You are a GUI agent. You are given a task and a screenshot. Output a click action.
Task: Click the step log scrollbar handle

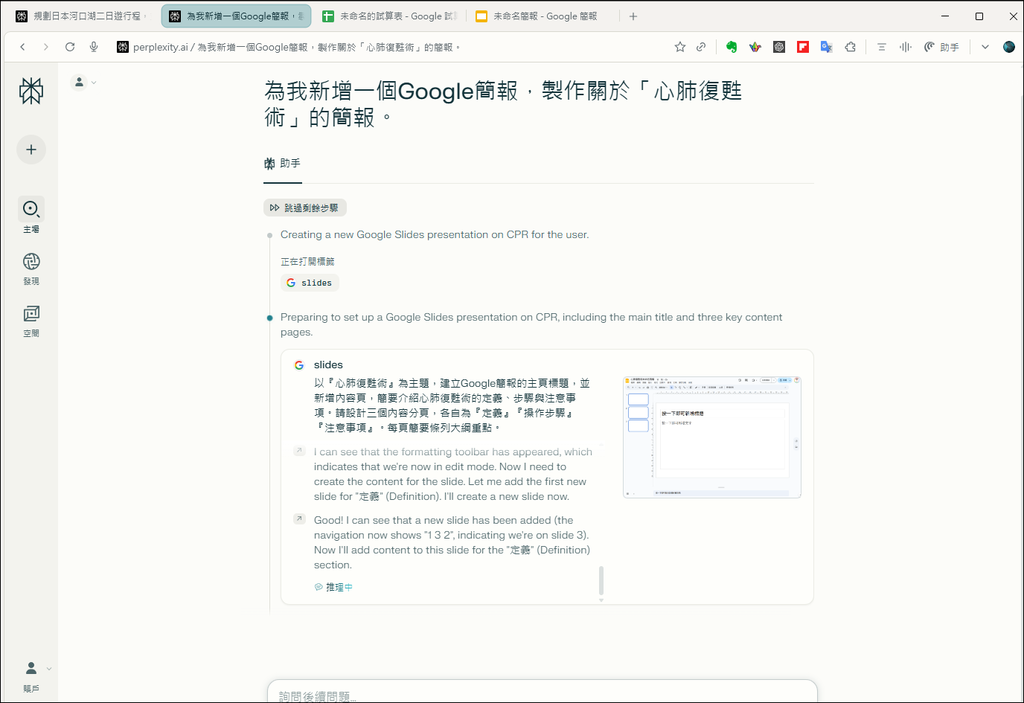[x=601, y=580]
